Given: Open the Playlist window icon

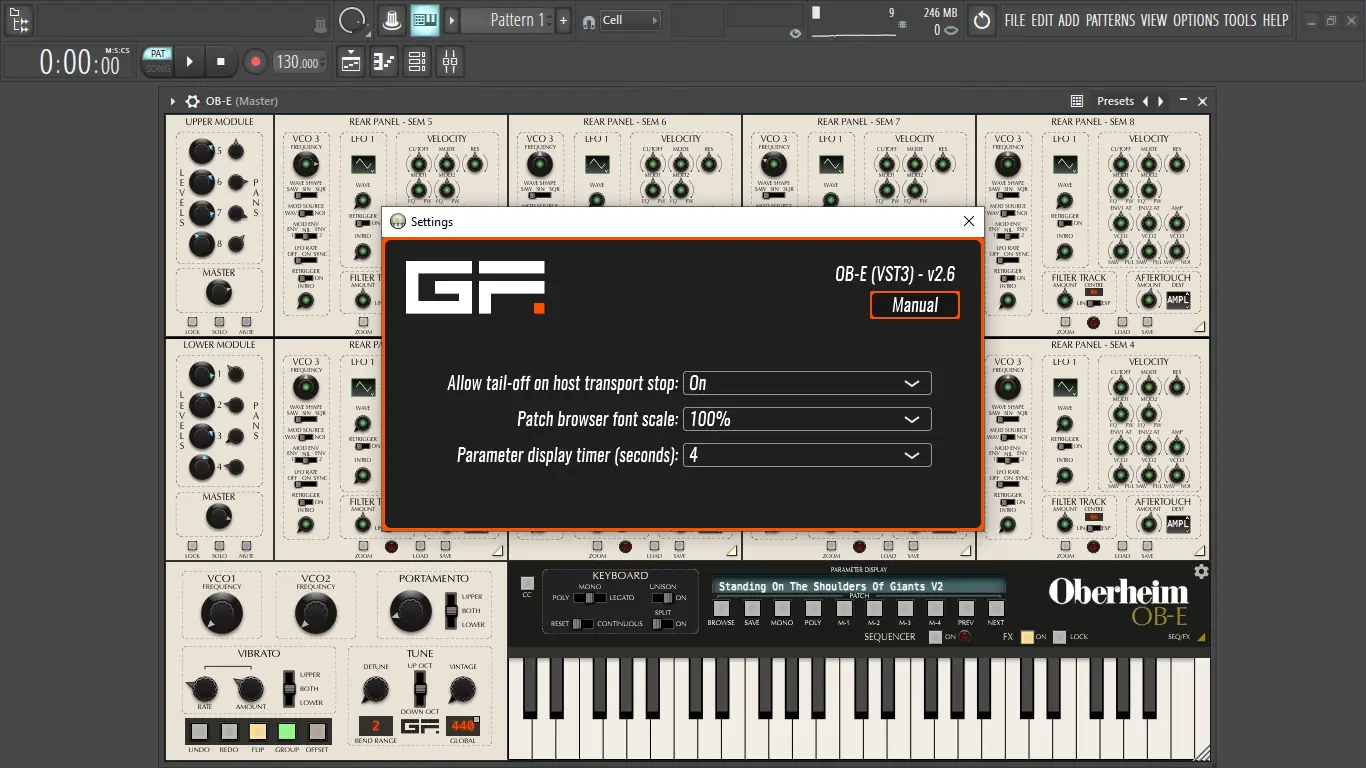Looking at the screenshot, I should (351, 62).
